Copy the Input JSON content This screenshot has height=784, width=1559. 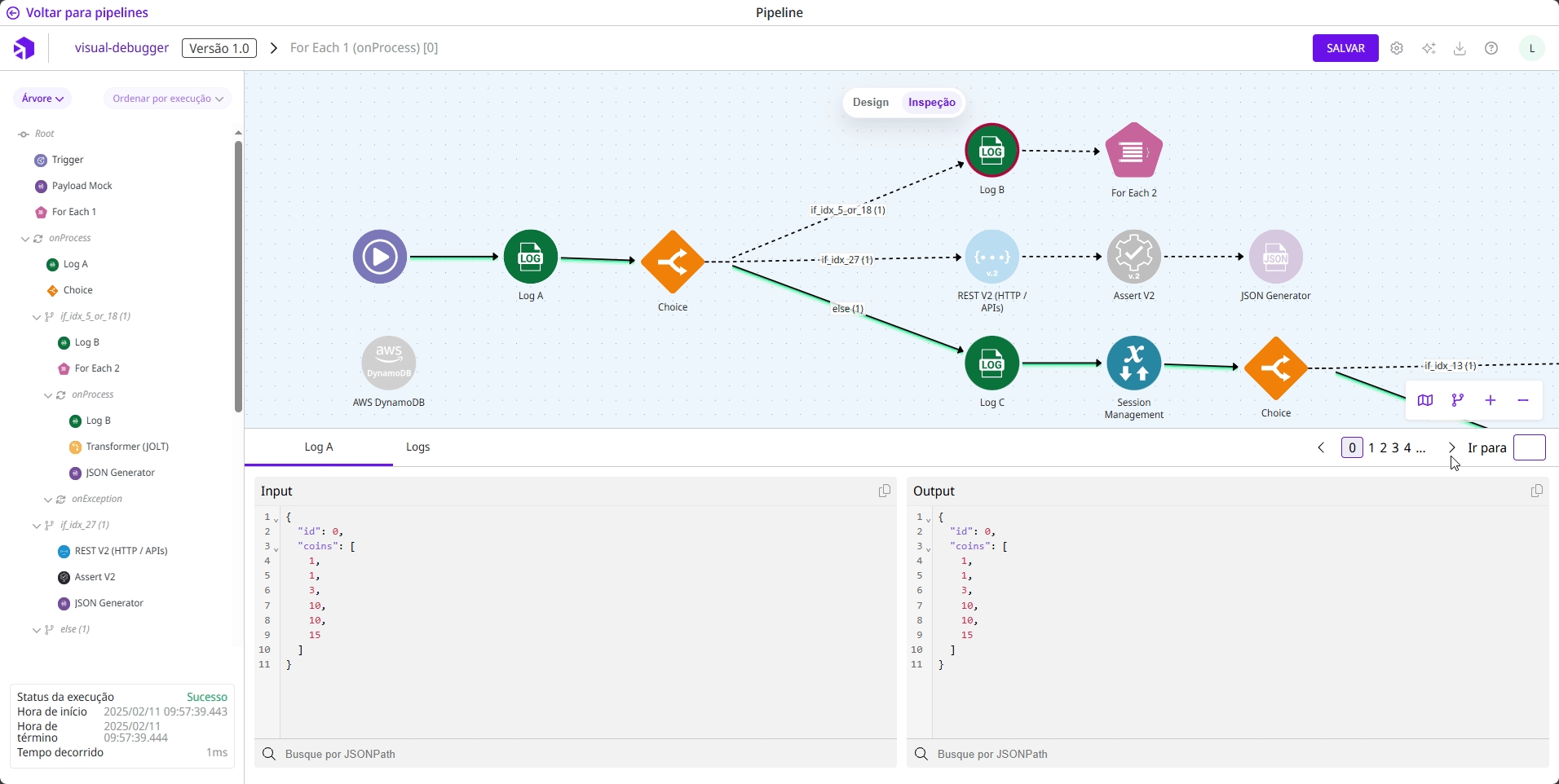point(884,491)
